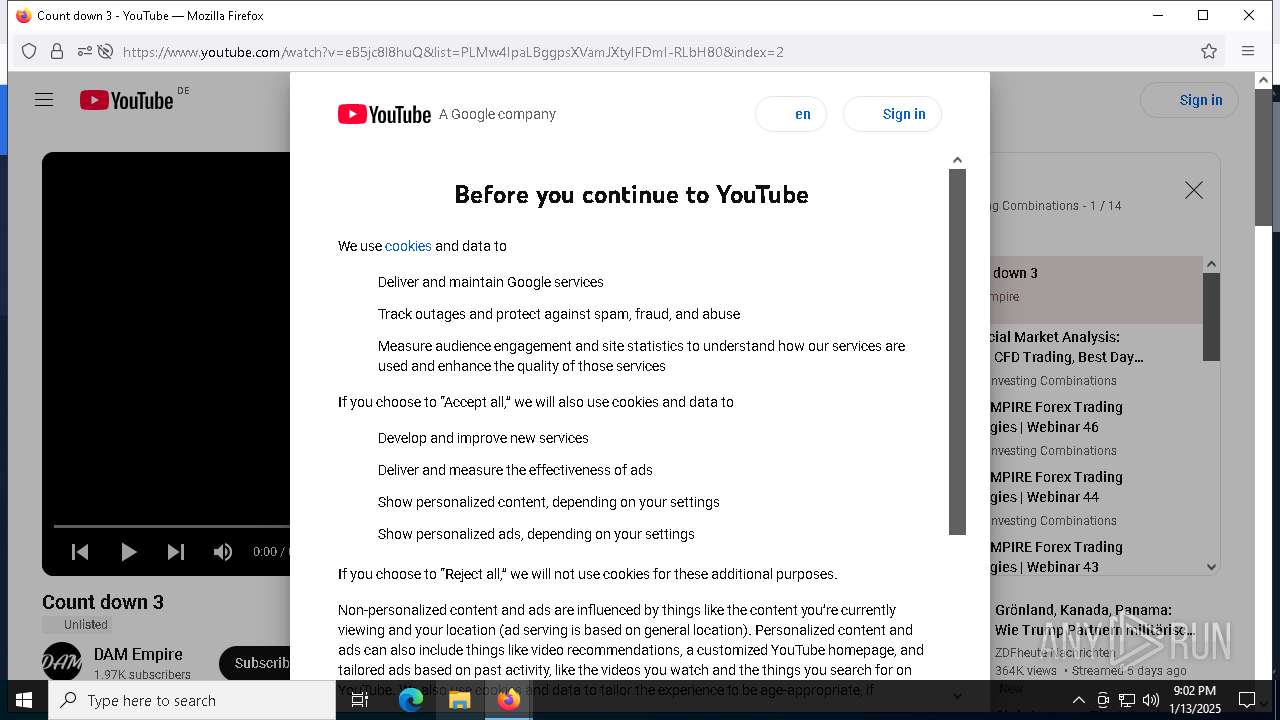Viewport: 1280px width, 720px height.
Task: Click the playlist counter showing 1 / 14
Action: [x=1106, y=206]
